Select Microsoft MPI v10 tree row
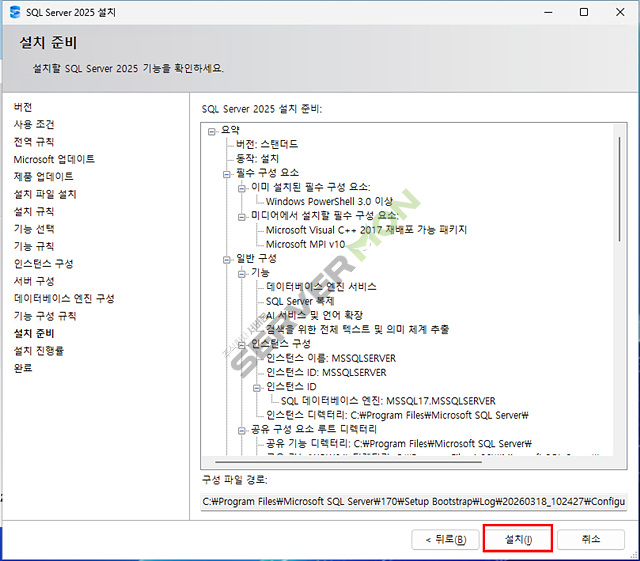 [x=305, y=244]
